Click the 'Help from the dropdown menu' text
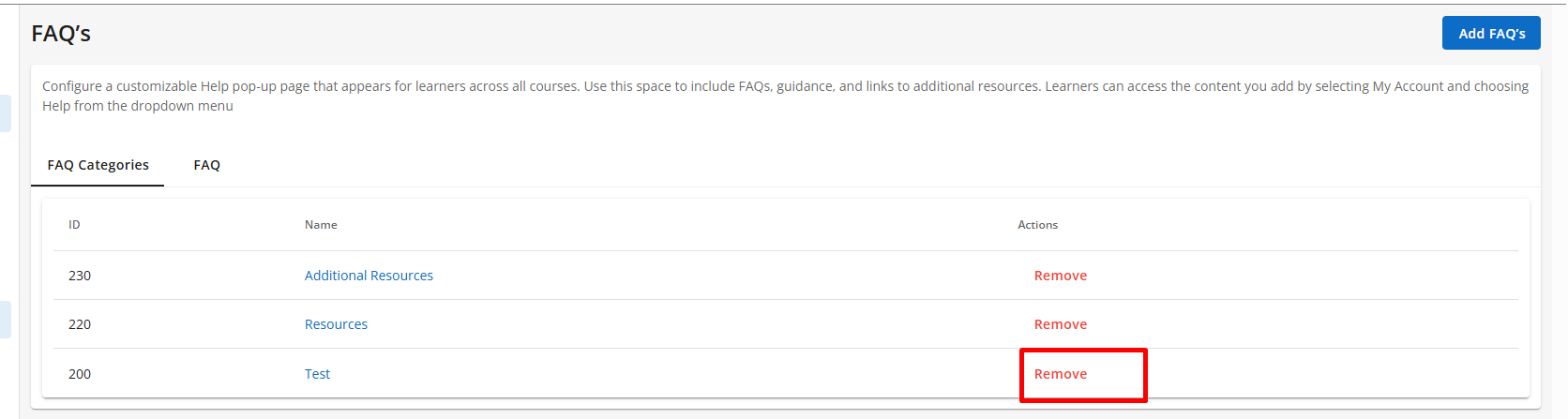 tap(138, 106)
